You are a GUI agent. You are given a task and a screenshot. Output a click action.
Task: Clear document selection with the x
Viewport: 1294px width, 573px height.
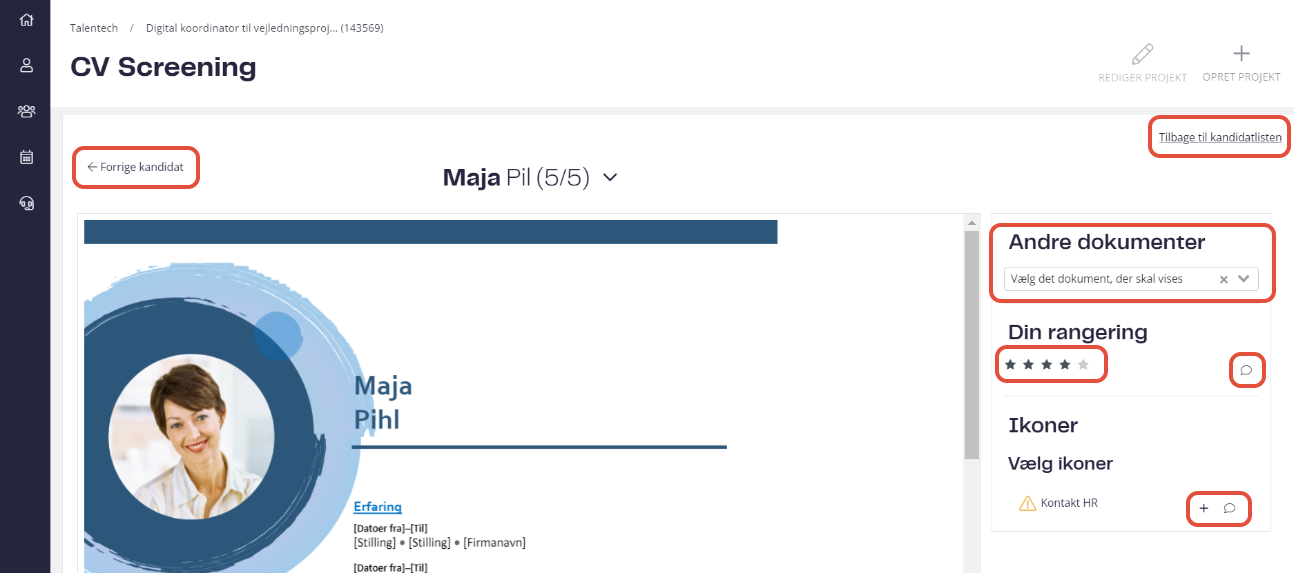1223,279
